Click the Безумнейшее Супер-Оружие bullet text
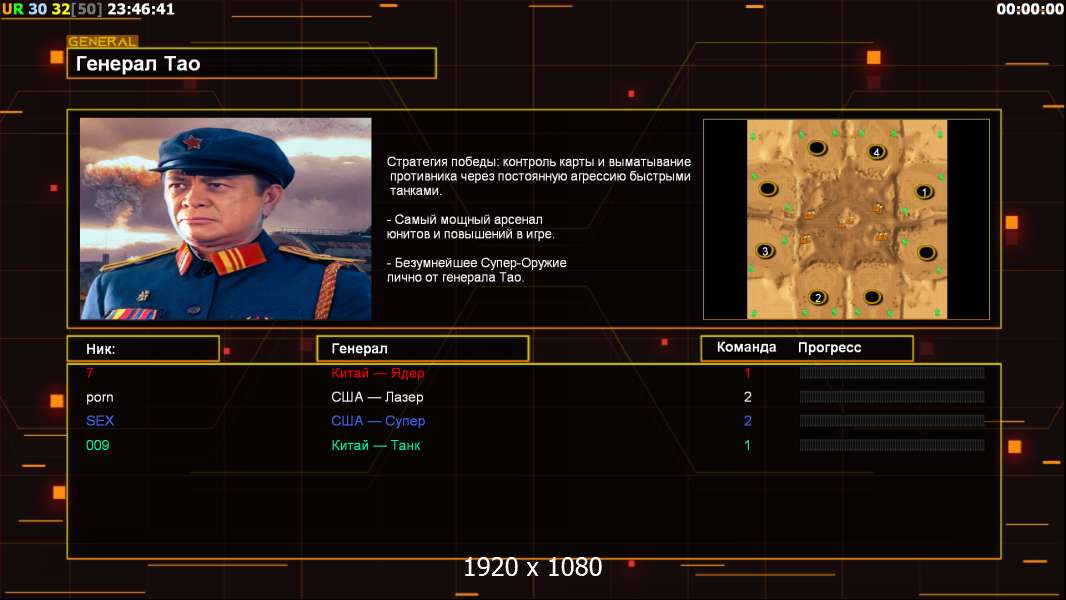Viewport: 1066px width, 600px height. tap(477, 270)
